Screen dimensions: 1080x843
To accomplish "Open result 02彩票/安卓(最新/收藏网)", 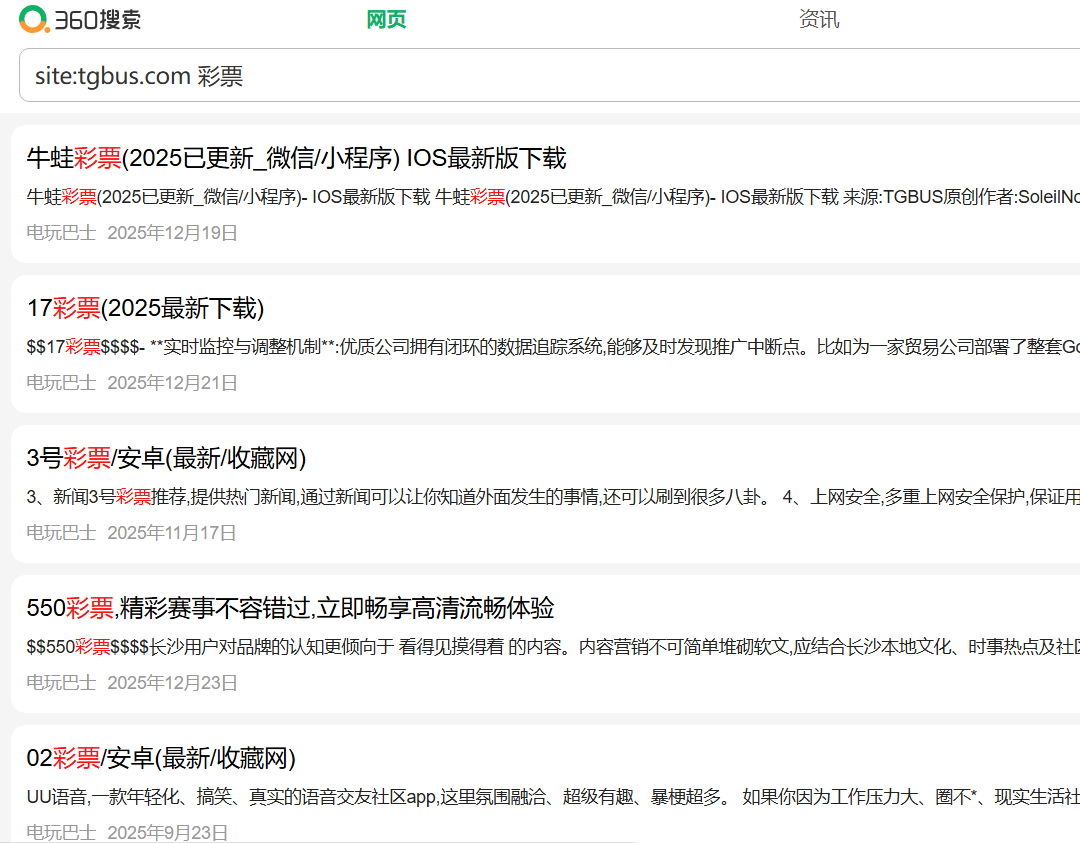I will pyautogui.click(x=161, y=758).
